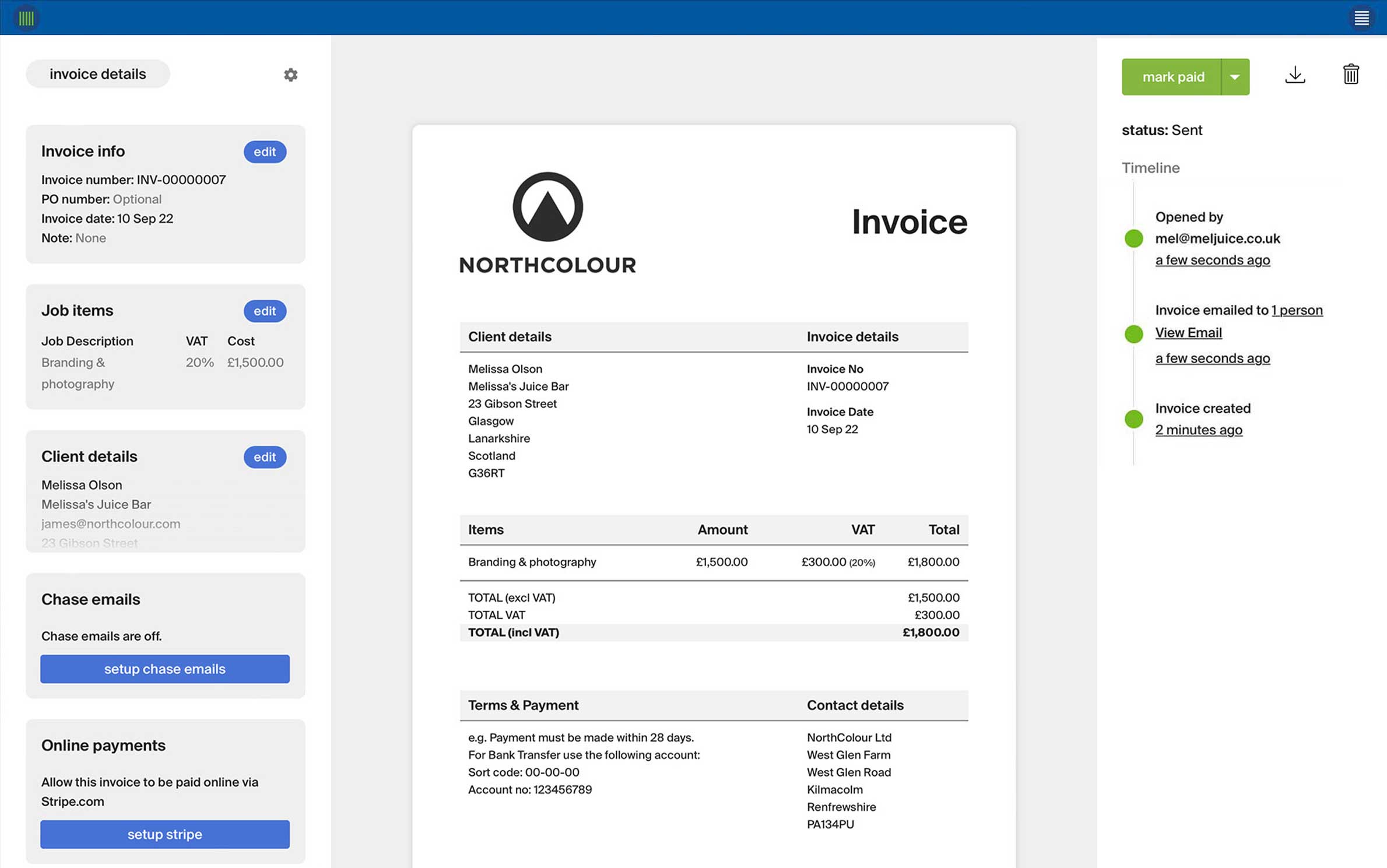The image size is (1387, 868).
Task: Open View Email in the timeline
Action: [x=1188, y=332]
